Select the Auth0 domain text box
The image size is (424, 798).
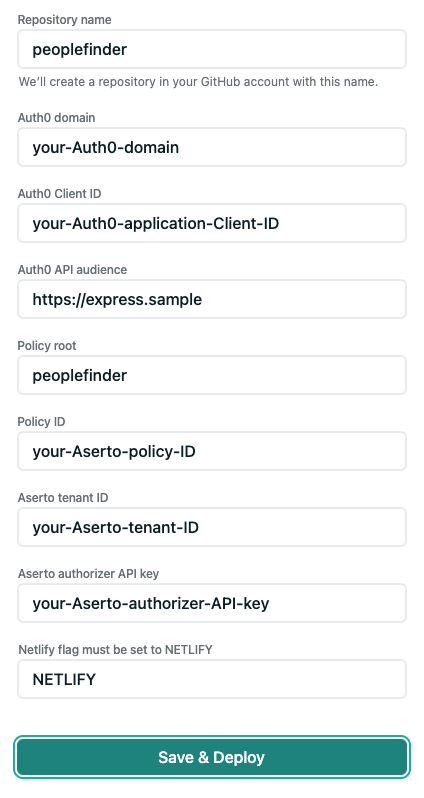(212, 147)
